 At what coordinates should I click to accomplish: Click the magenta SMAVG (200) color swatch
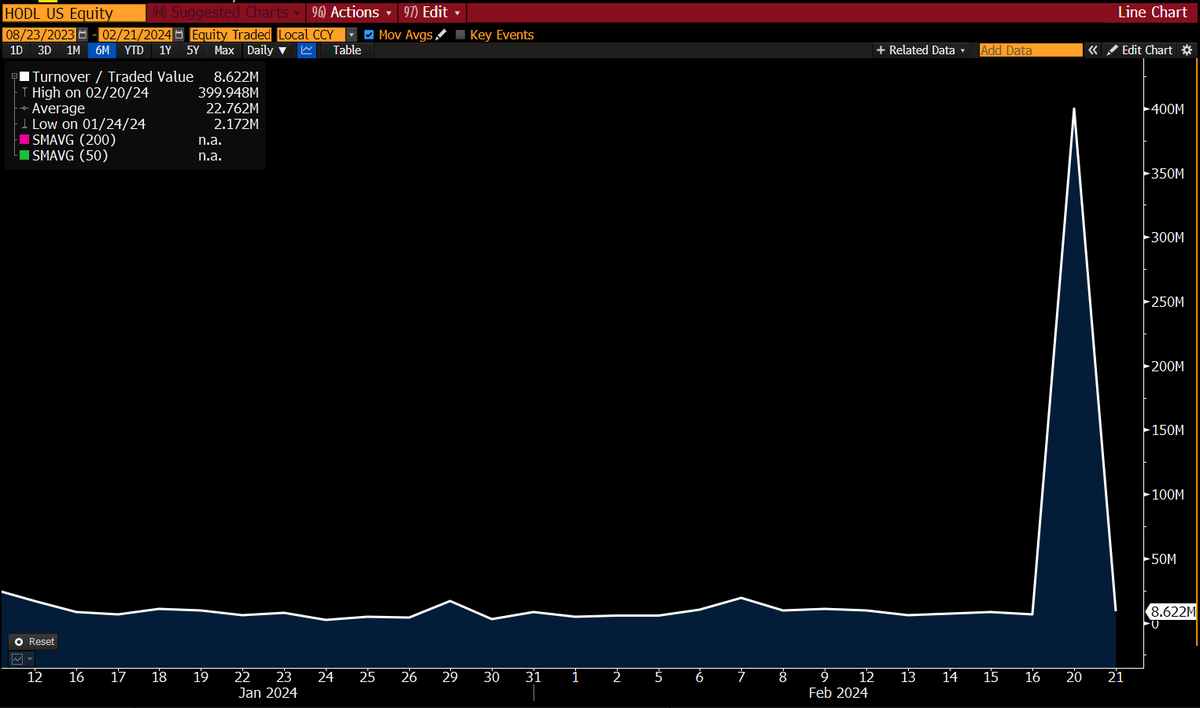pos(25,140)
